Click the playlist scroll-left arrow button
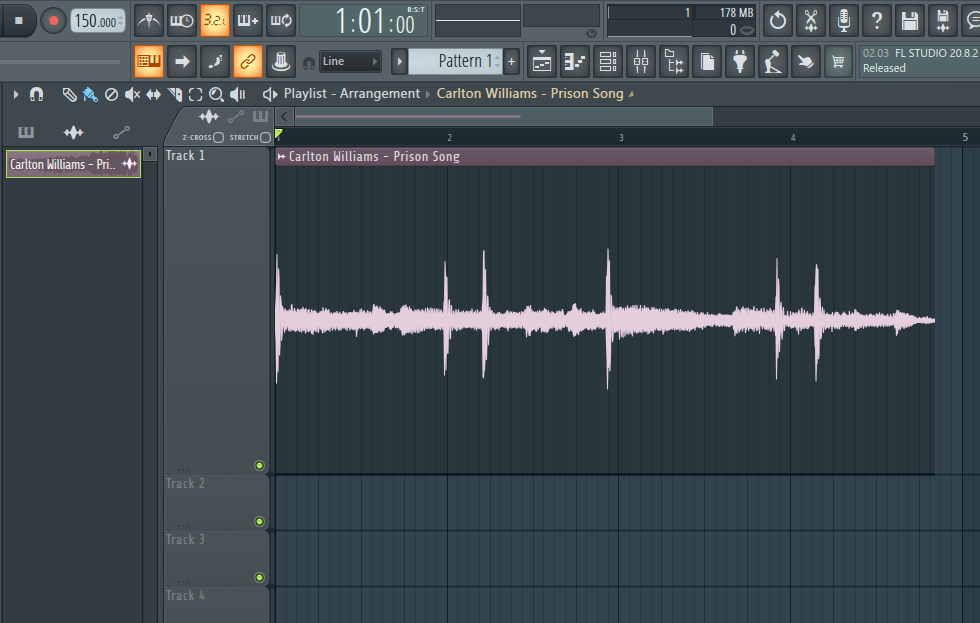Screen dimensions: 980x623 click(284, 116)
